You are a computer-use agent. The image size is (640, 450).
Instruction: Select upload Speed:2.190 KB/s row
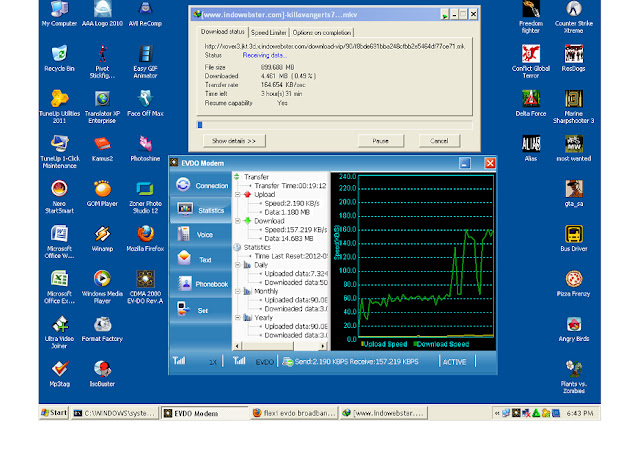[x=291, y=203]
